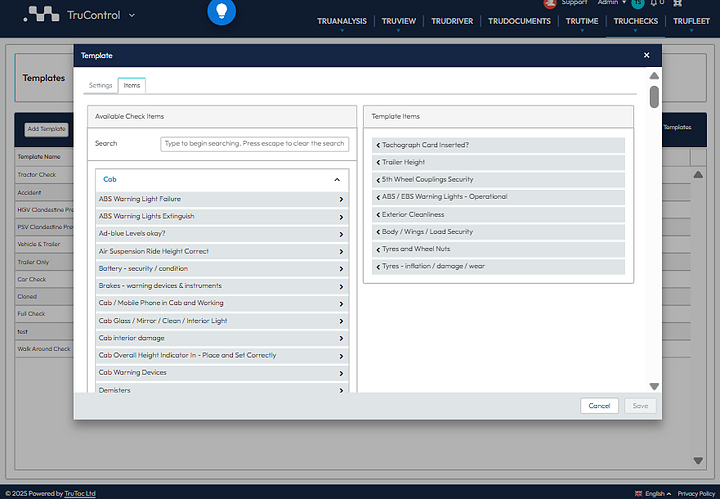The height and width of the screenshot is (499, 720).
Task: Select 'Tractor Check' template row
Action: pyautogui.click(x=45, y=175)
